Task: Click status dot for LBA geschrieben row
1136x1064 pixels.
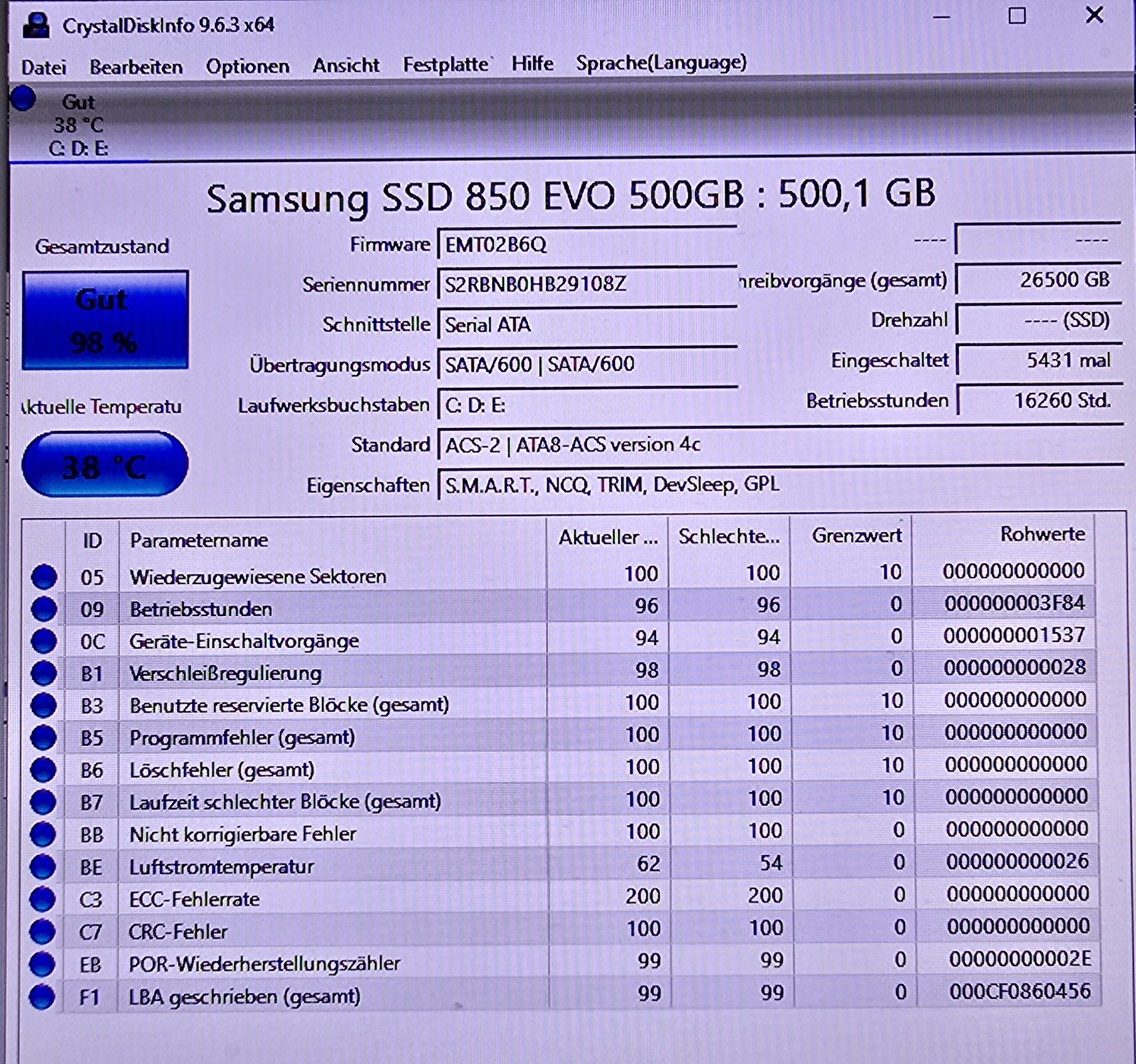Action: [x=42, y=996]
